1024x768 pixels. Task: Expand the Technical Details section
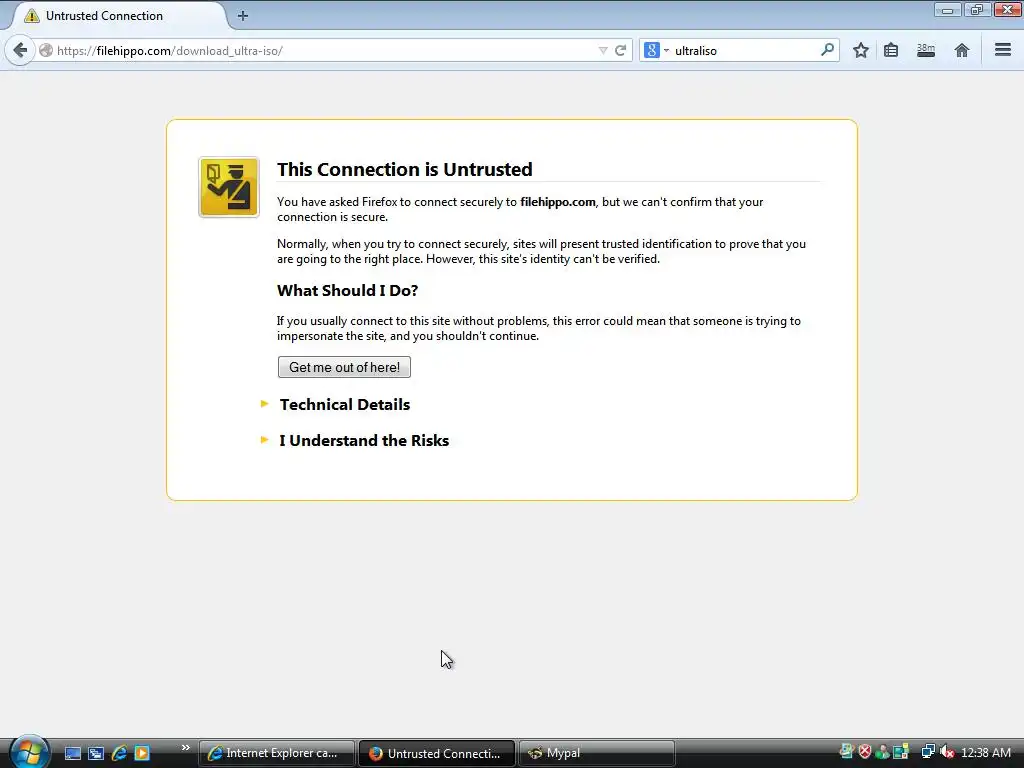click(344, 404)
